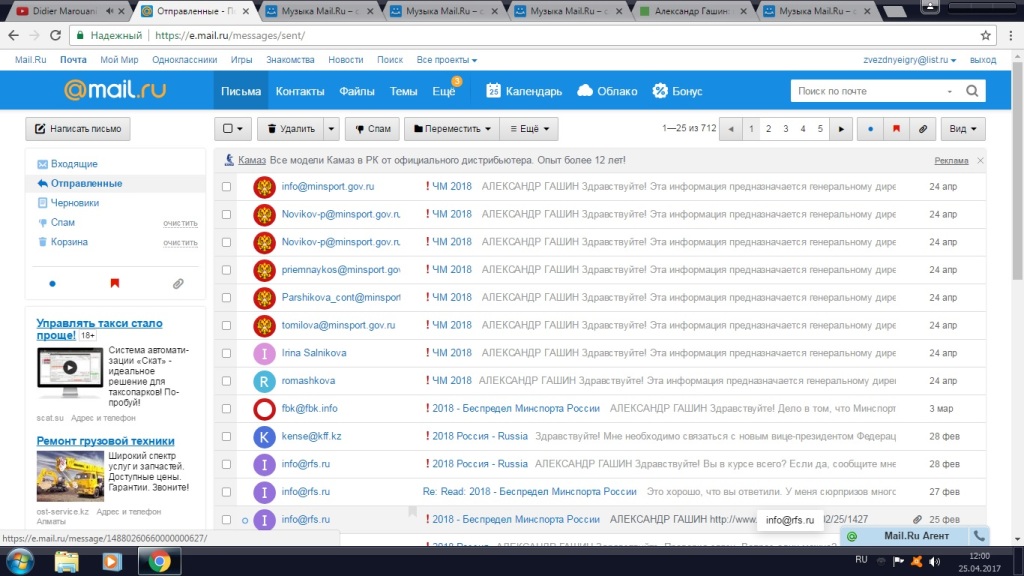Reload the page with the refresh icon
Screen dimensions: 1024x576
click(x=56, y=35)
